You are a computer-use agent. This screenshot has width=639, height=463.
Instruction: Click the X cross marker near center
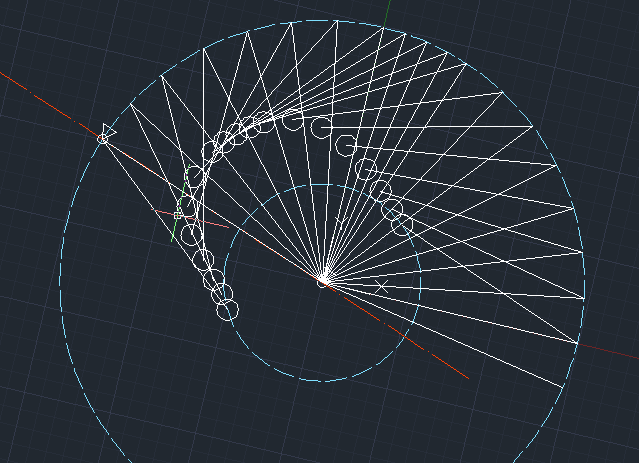[x=381, y=287]
